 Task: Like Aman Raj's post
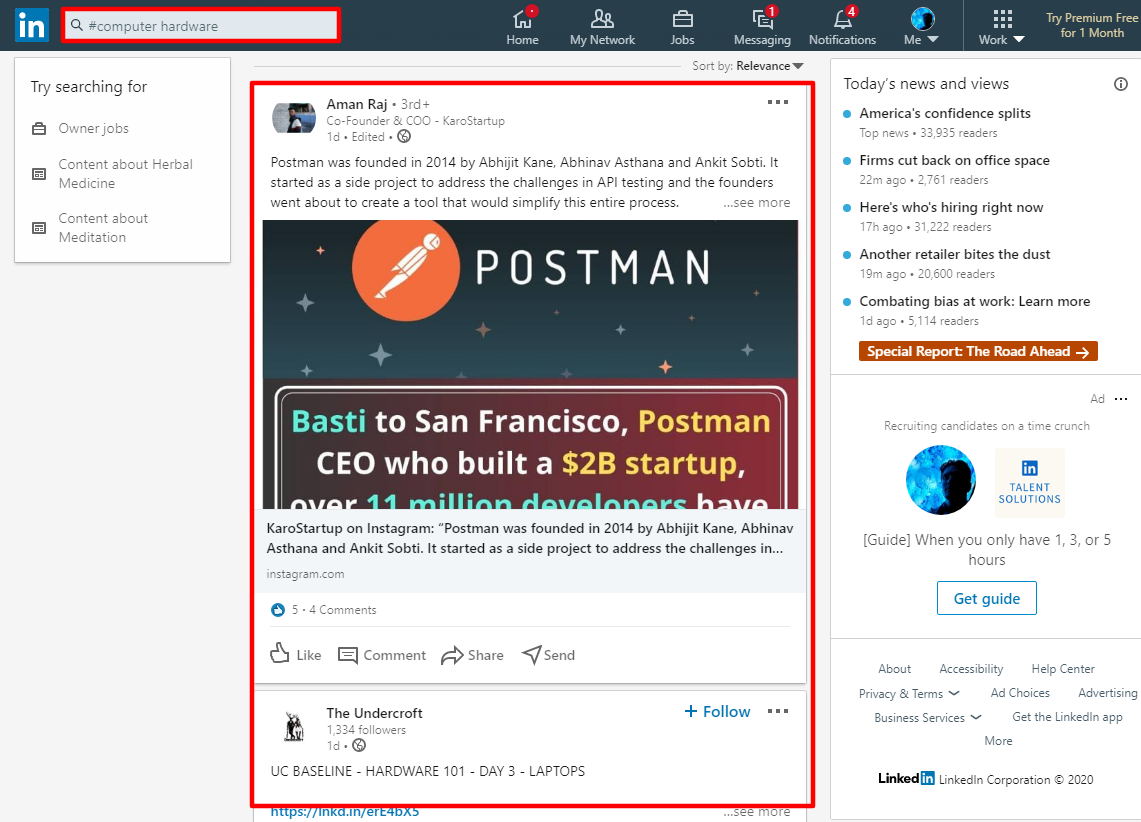click(295, 655)
